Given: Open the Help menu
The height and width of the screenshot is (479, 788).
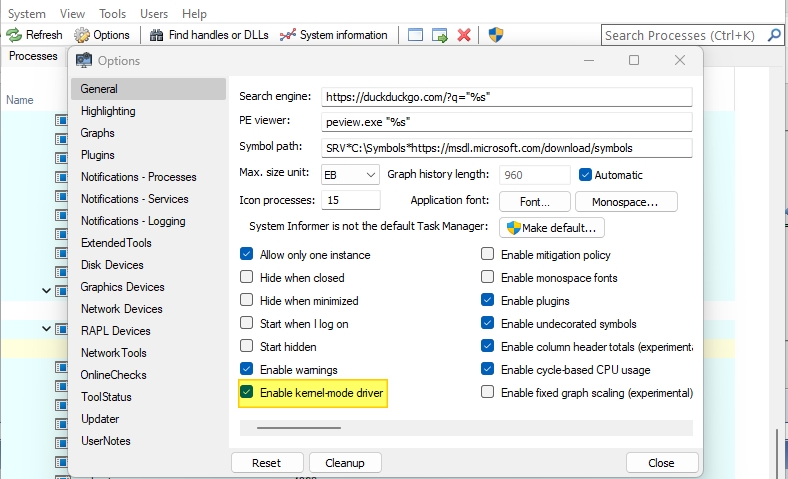Looking at the screenshot, I should [194, 14].
